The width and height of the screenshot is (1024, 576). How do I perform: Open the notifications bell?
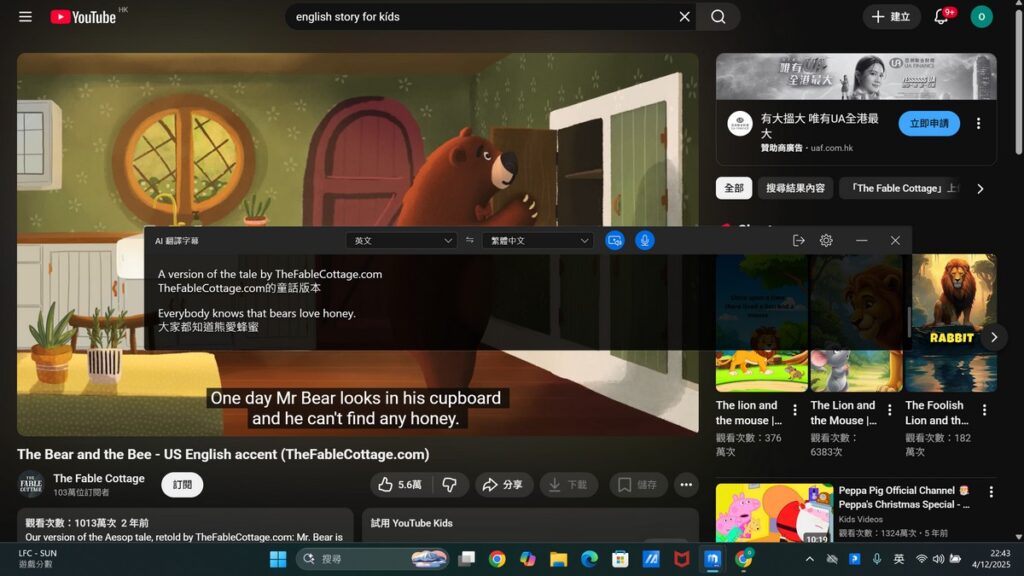click(941, 17)
